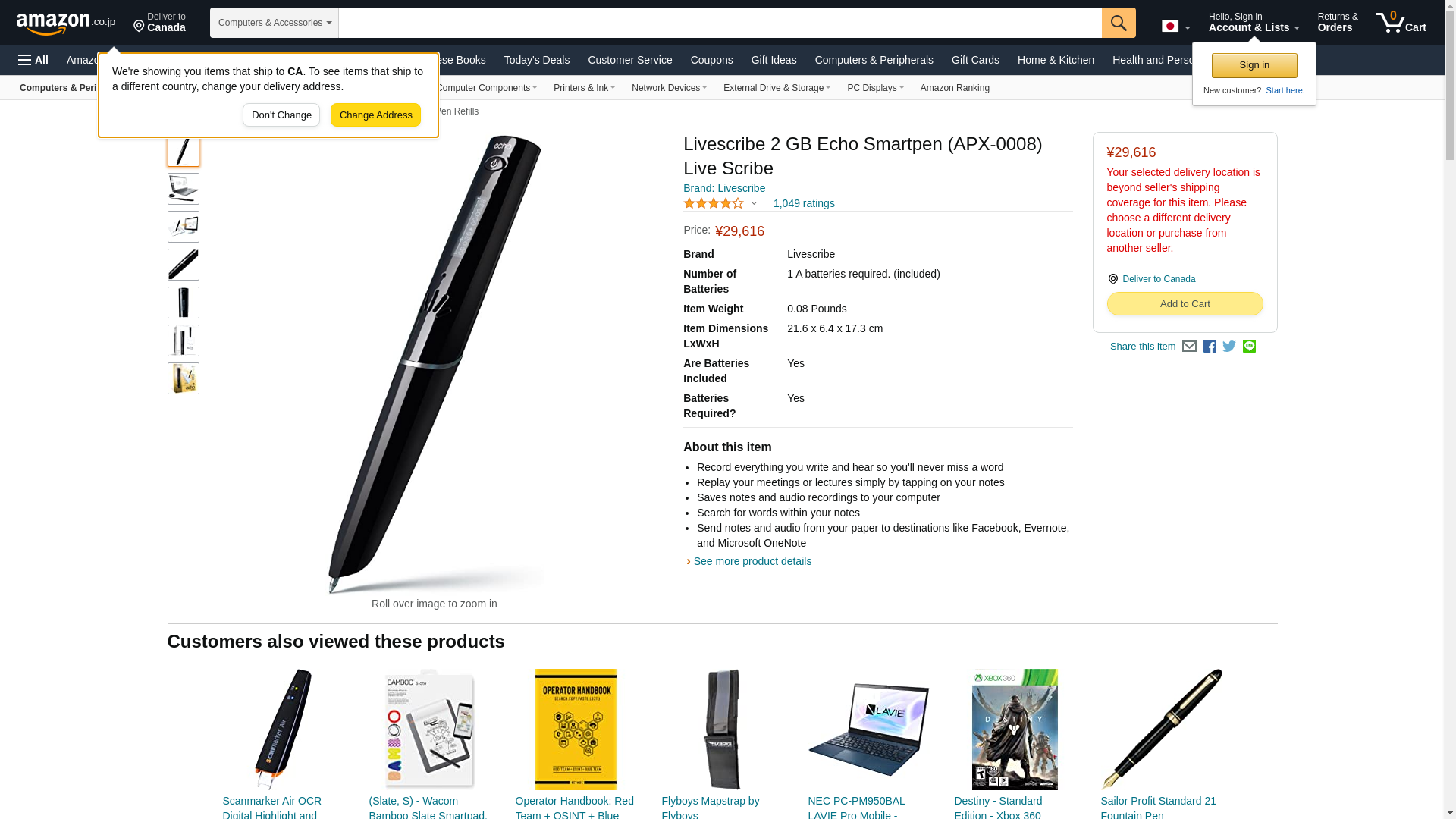Click the Add to Cart button
Viewport: 1456px width, 819px height.
tap(1185, 304)
